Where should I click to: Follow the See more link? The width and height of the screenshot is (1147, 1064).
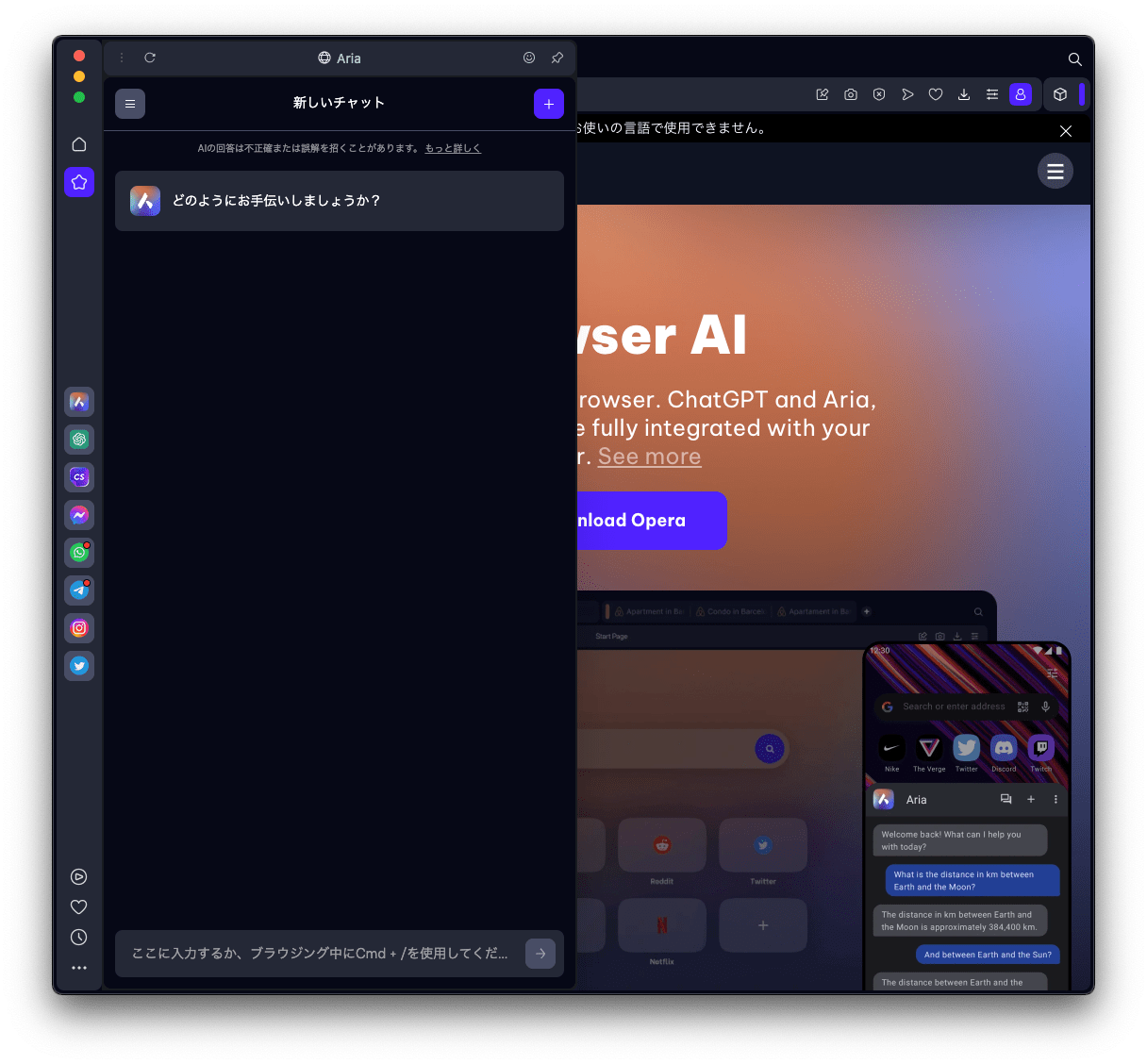point(650,457)
